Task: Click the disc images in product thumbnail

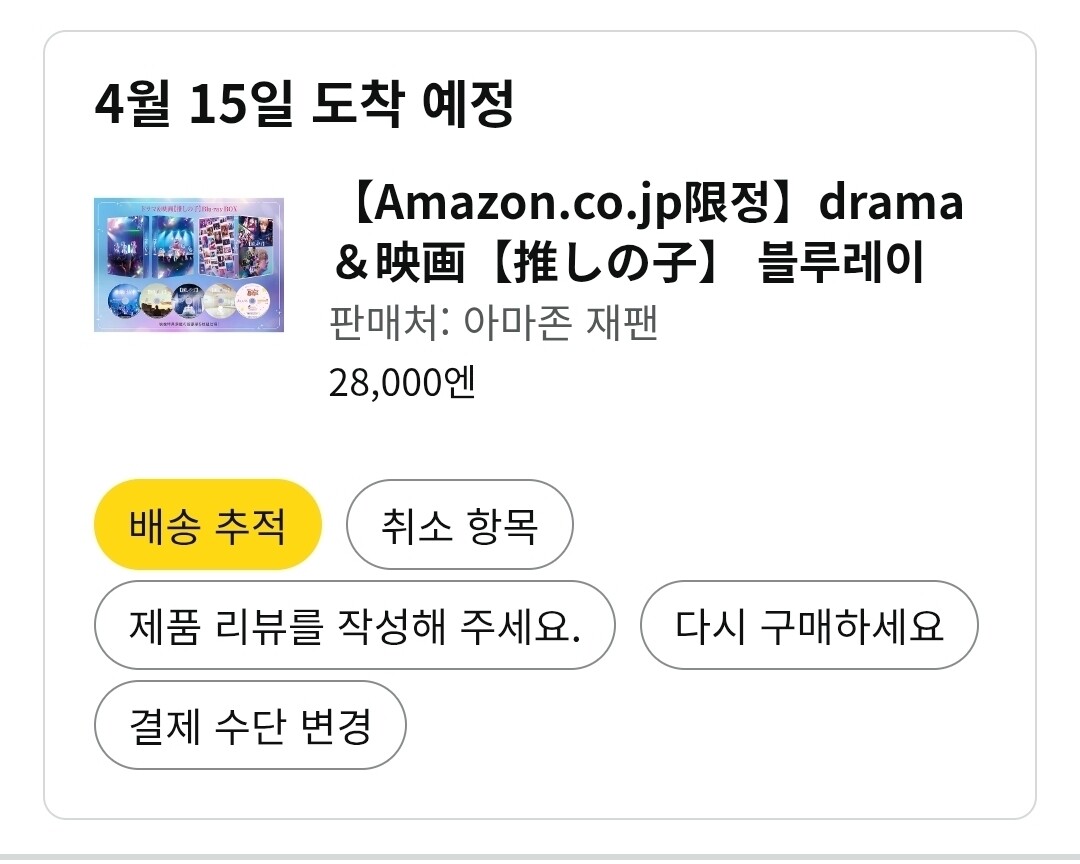Action: pos(189,302)
